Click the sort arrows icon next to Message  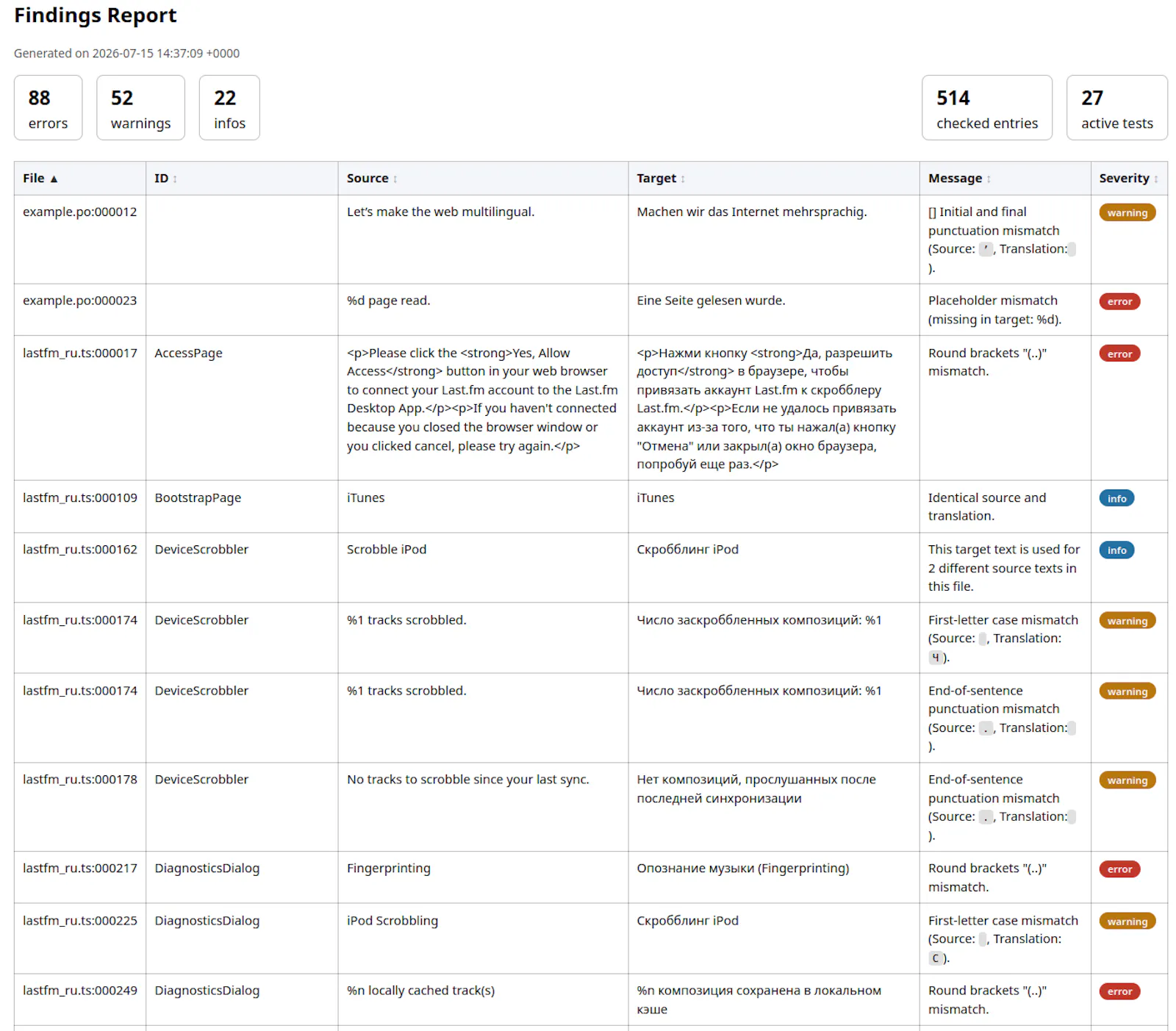pos(989,179)
